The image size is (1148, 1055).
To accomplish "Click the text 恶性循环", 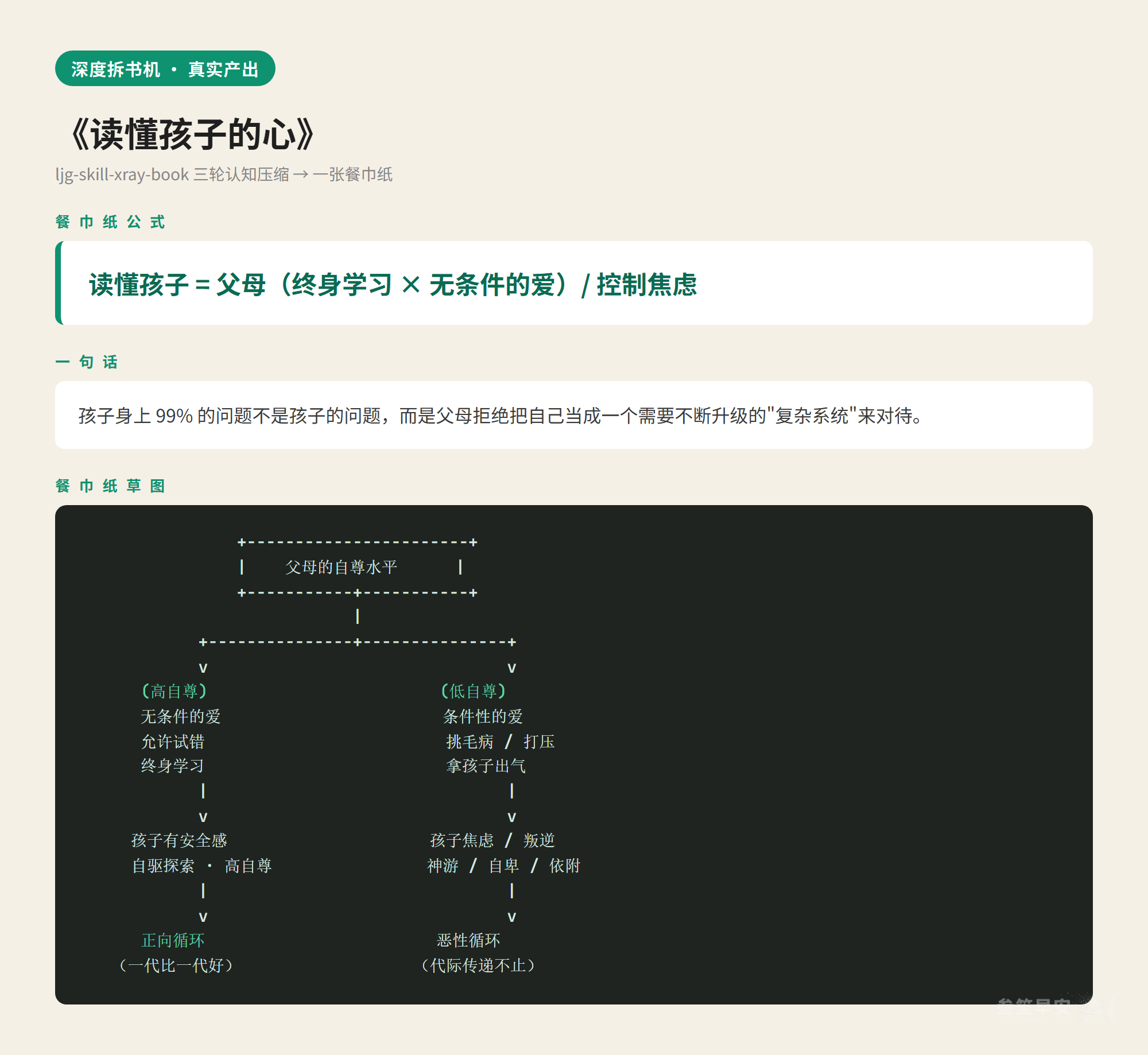I will [x=468, y=940].
